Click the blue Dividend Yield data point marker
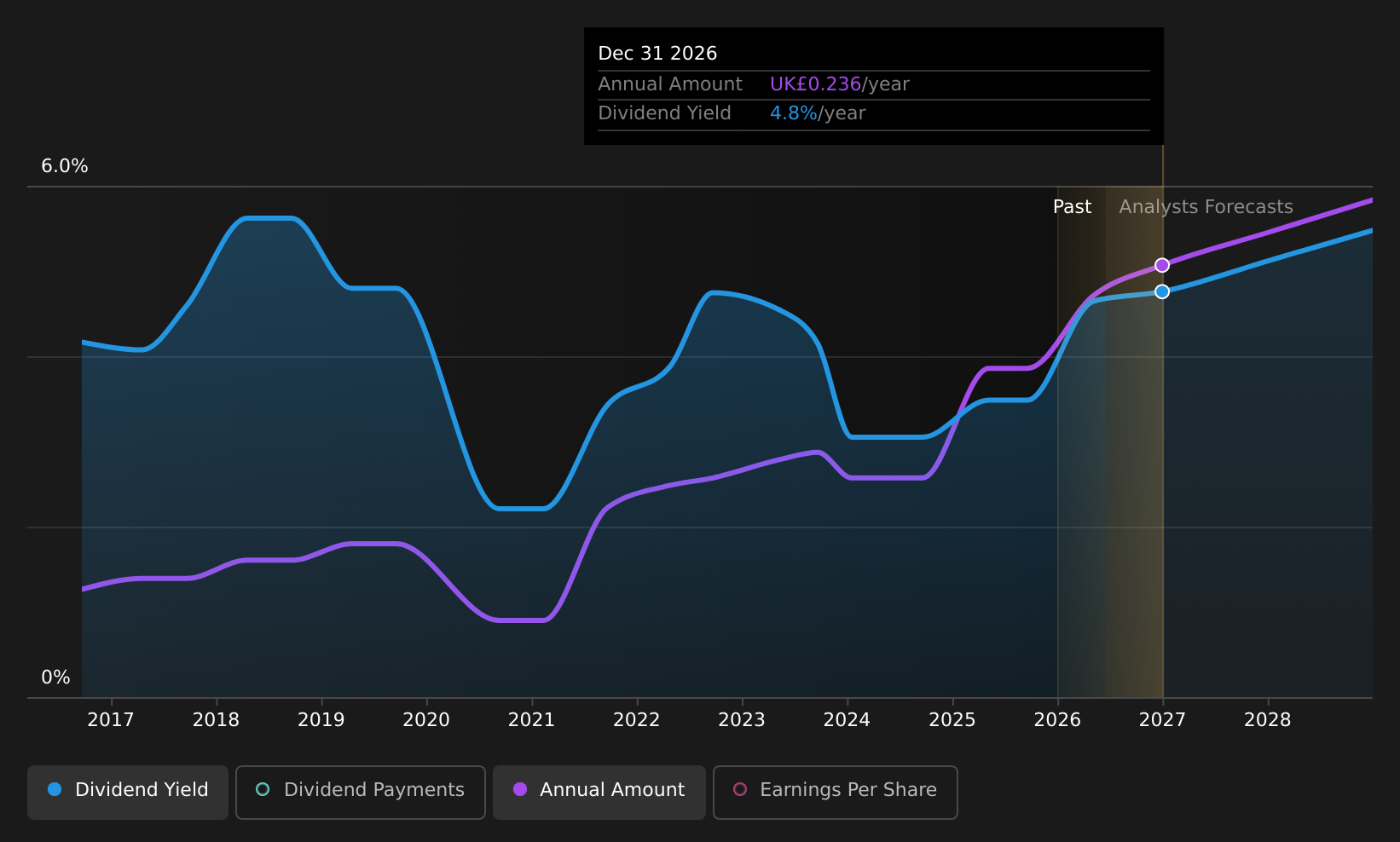The height and width of the screenshot is (842, 1400). 1162,291
